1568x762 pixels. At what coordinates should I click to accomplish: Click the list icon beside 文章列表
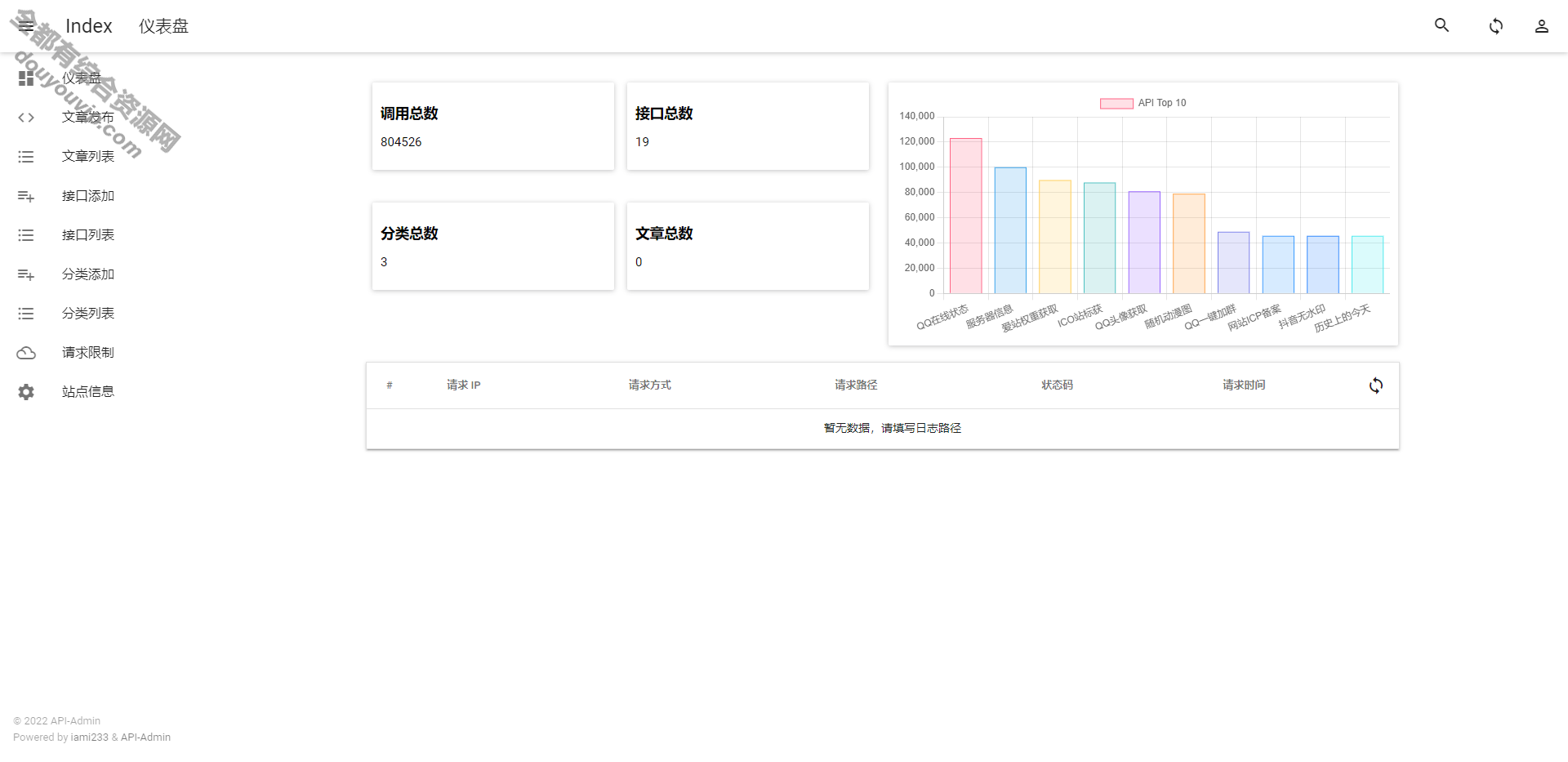coord(26,157)
